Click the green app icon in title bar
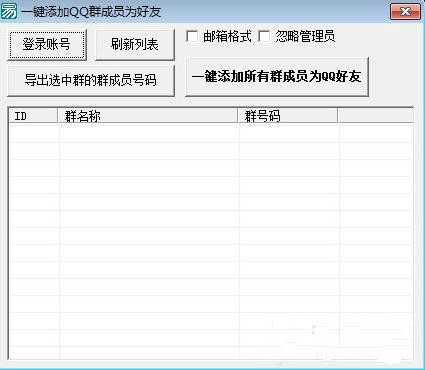 (x=8, y=11)
